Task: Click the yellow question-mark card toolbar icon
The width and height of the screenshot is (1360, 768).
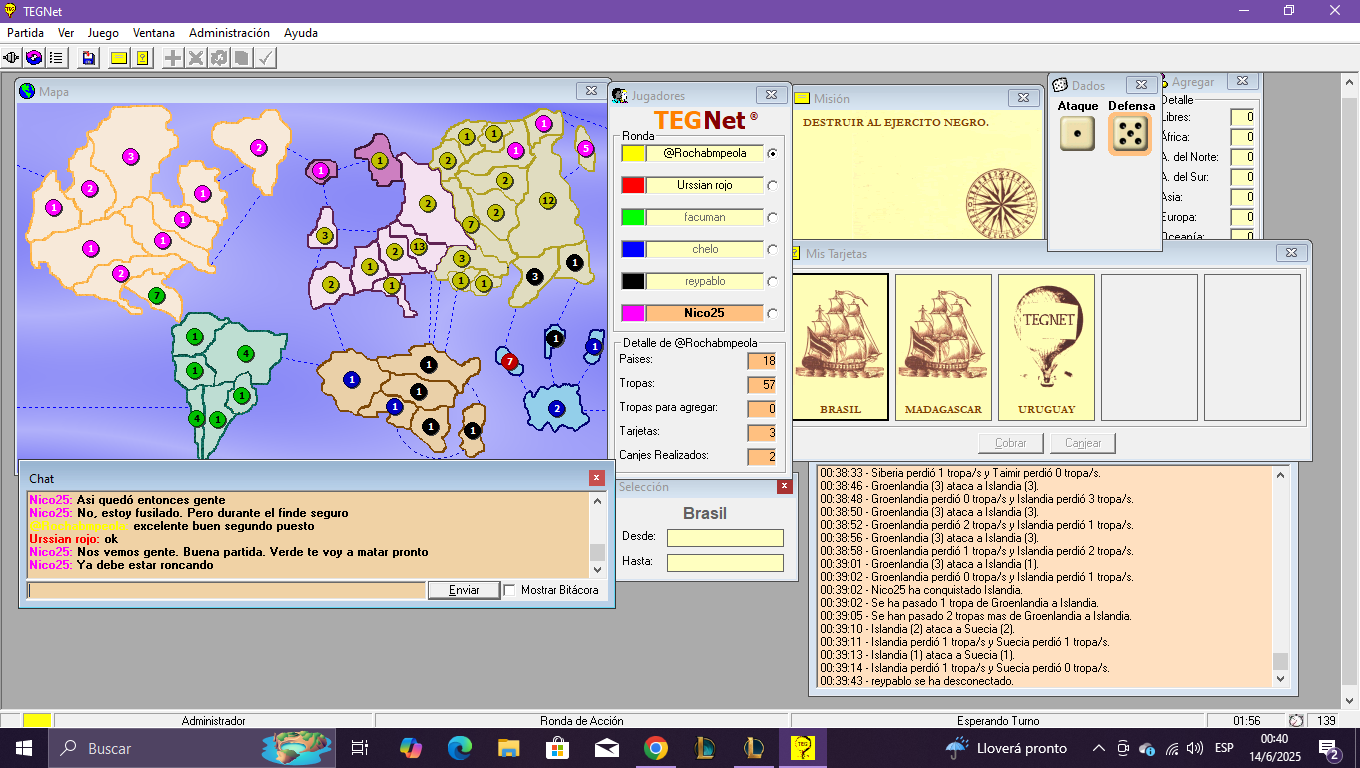Action: pos(142,58)
